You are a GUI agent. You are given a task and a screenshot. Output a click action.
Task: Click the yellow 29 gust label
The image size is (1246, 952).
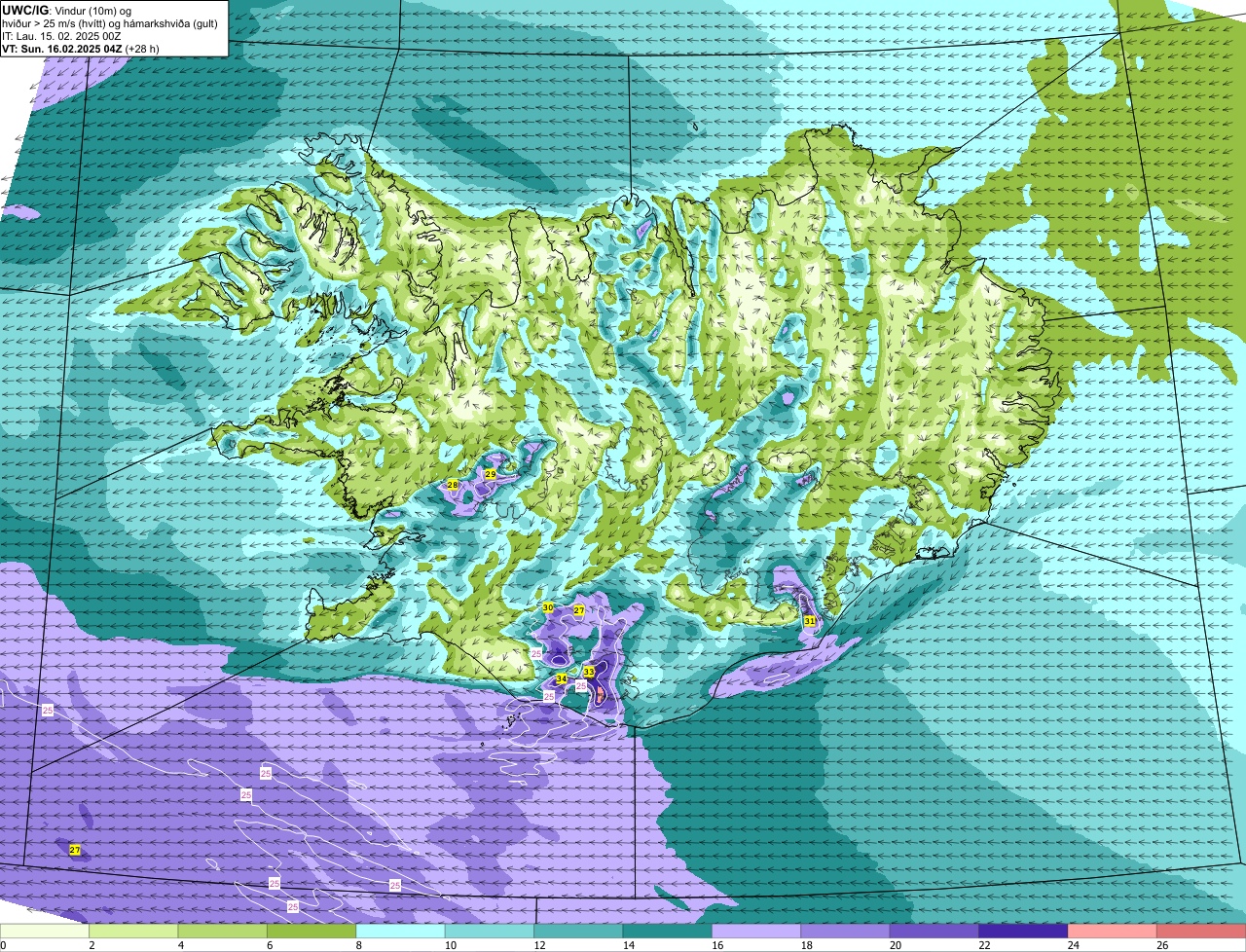[491, 475]
